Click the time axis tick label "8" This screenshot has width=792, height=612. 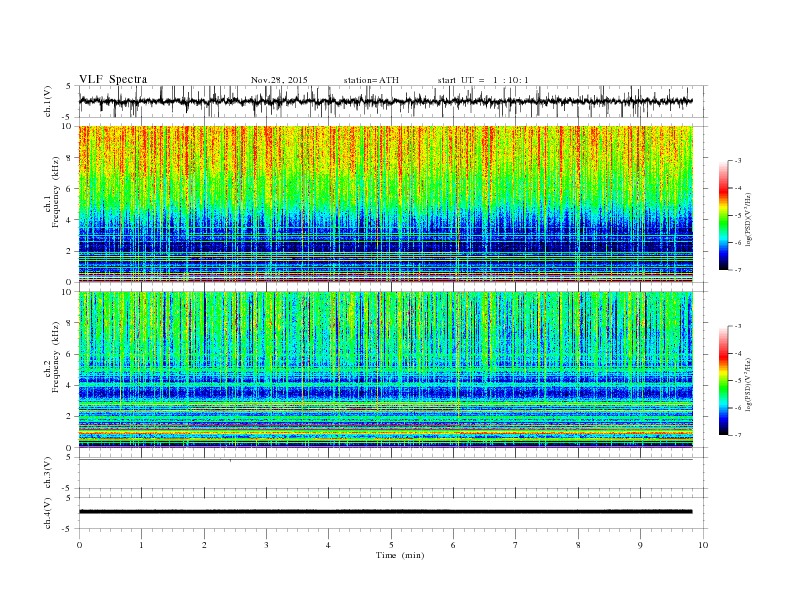click(578, 545)
